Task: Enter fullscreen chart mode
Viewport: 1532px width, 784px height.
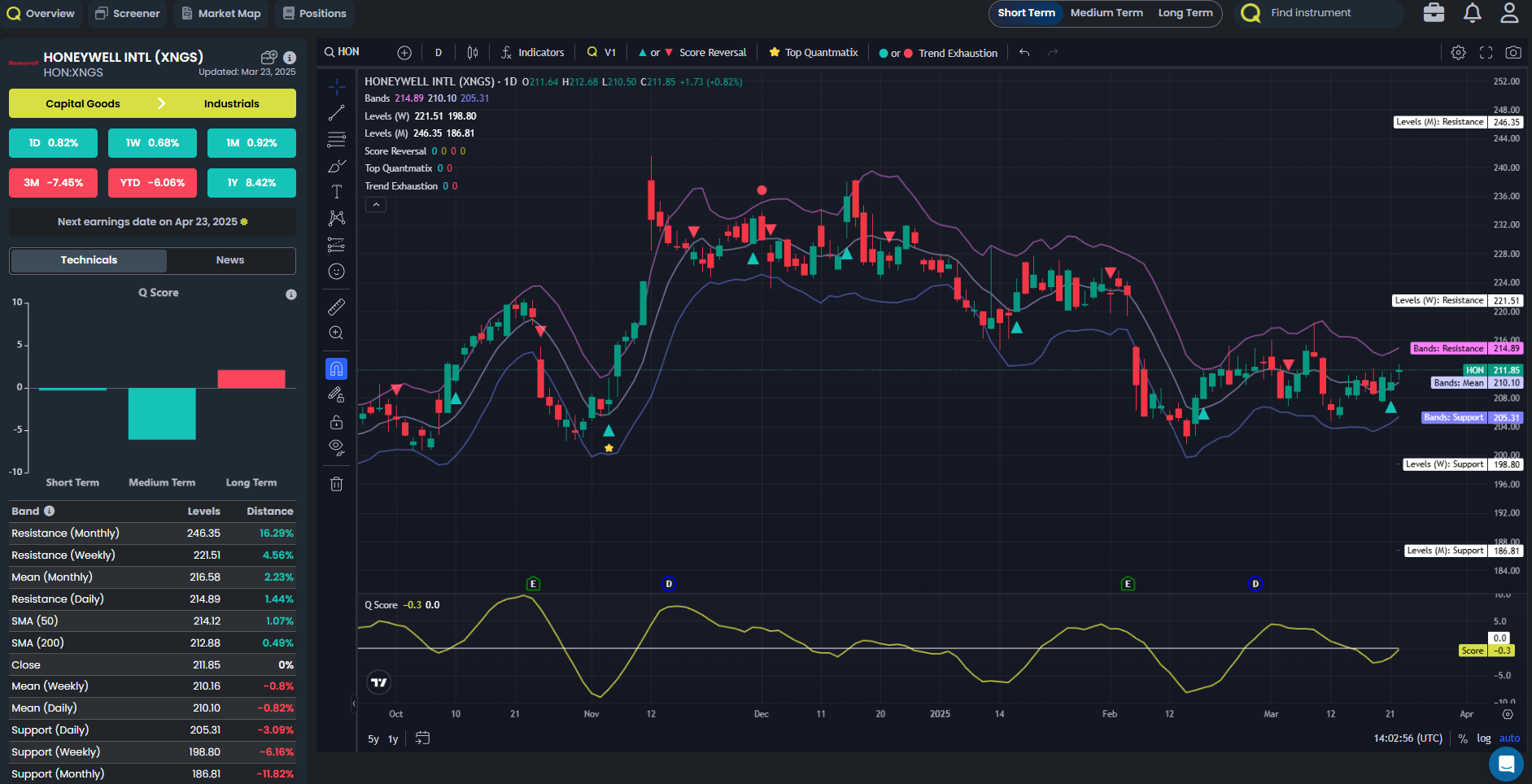Action: (1486, 53)
